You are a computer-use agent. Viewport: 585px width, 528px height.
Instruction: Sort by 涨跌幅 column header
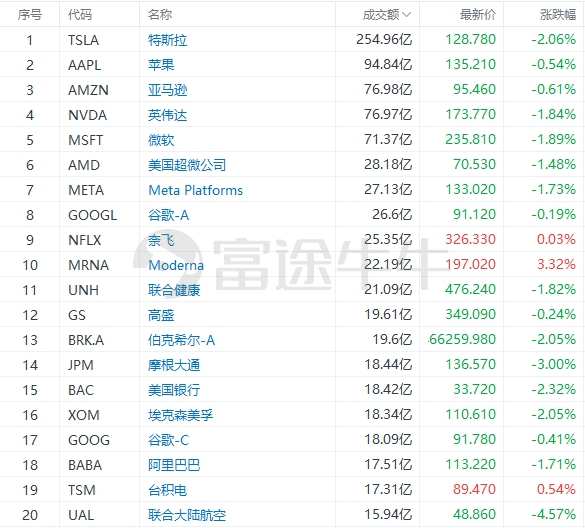(558, 15)
